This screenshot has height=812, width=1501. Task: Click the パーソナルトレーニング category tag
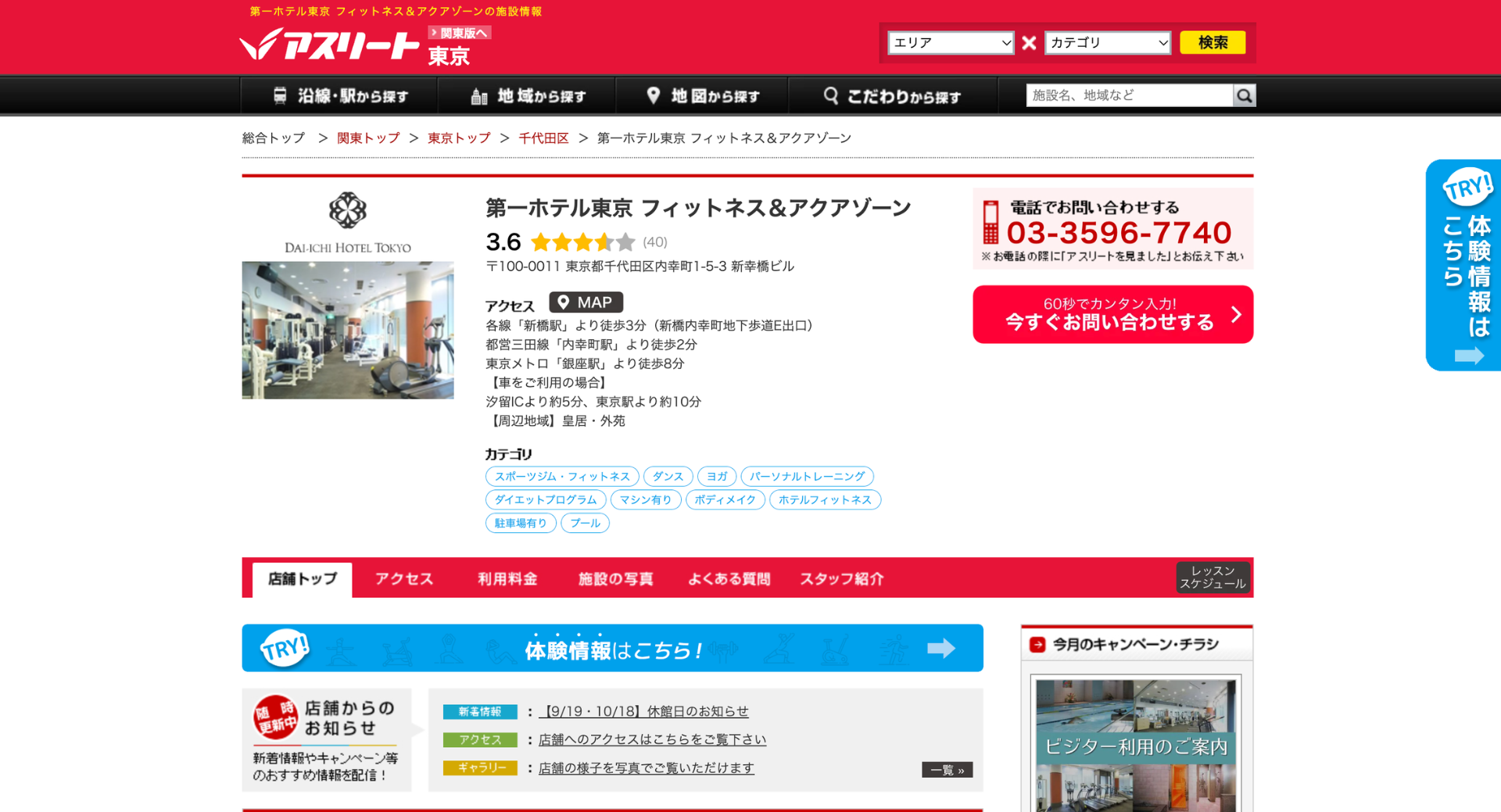click(807, 476)
